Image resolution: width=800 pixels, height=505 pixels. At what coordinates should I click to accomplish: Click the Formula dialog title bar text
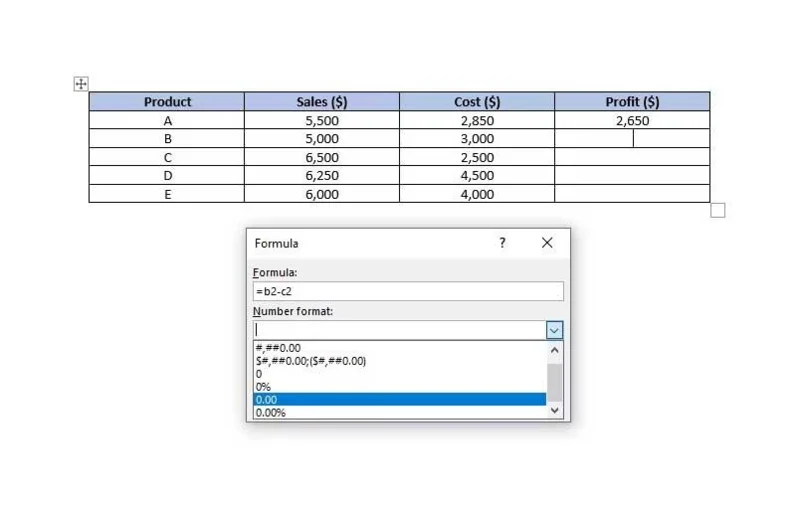coord(277,243)
